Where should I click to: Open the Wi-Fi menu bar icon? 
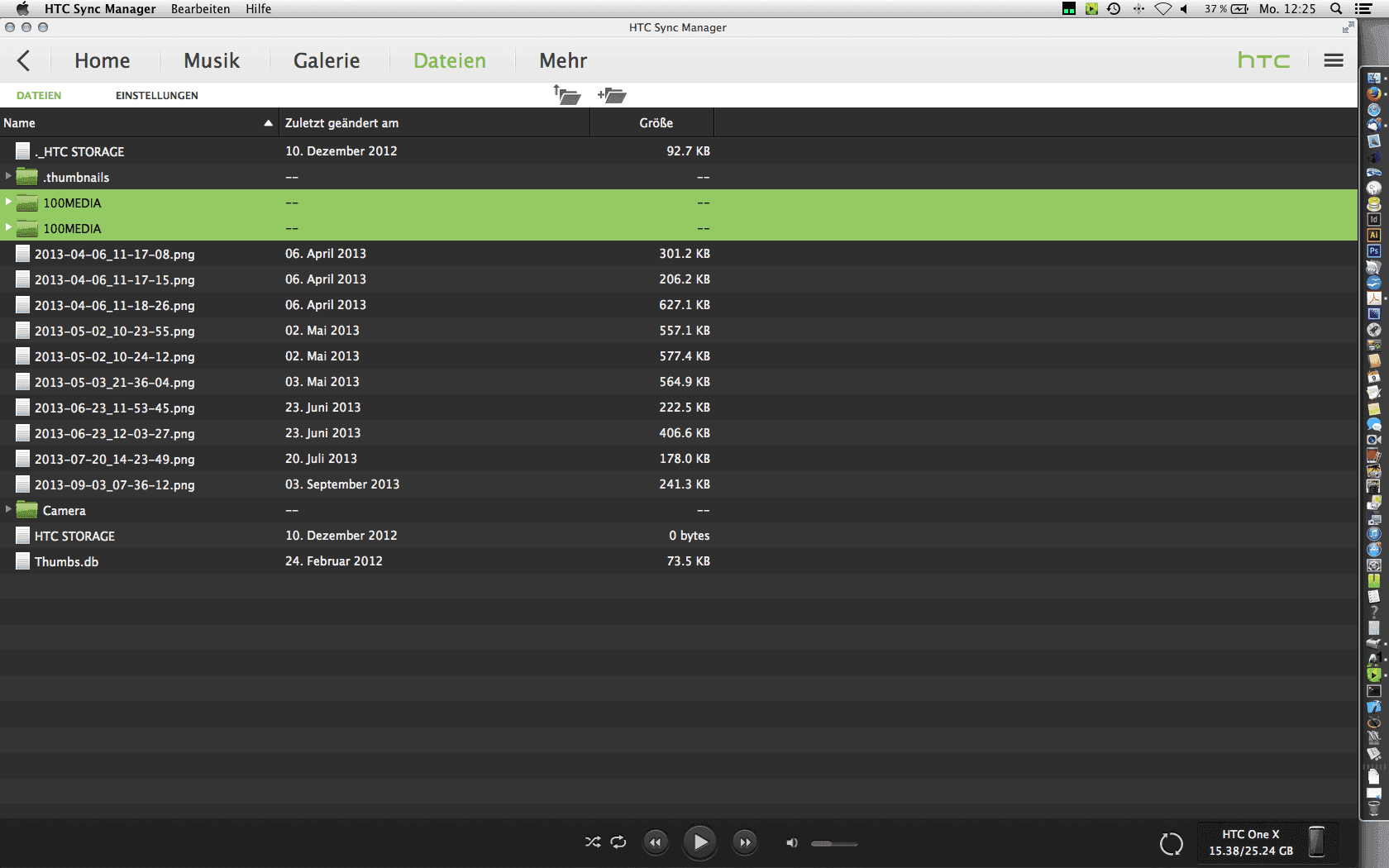pos(1162,9)
